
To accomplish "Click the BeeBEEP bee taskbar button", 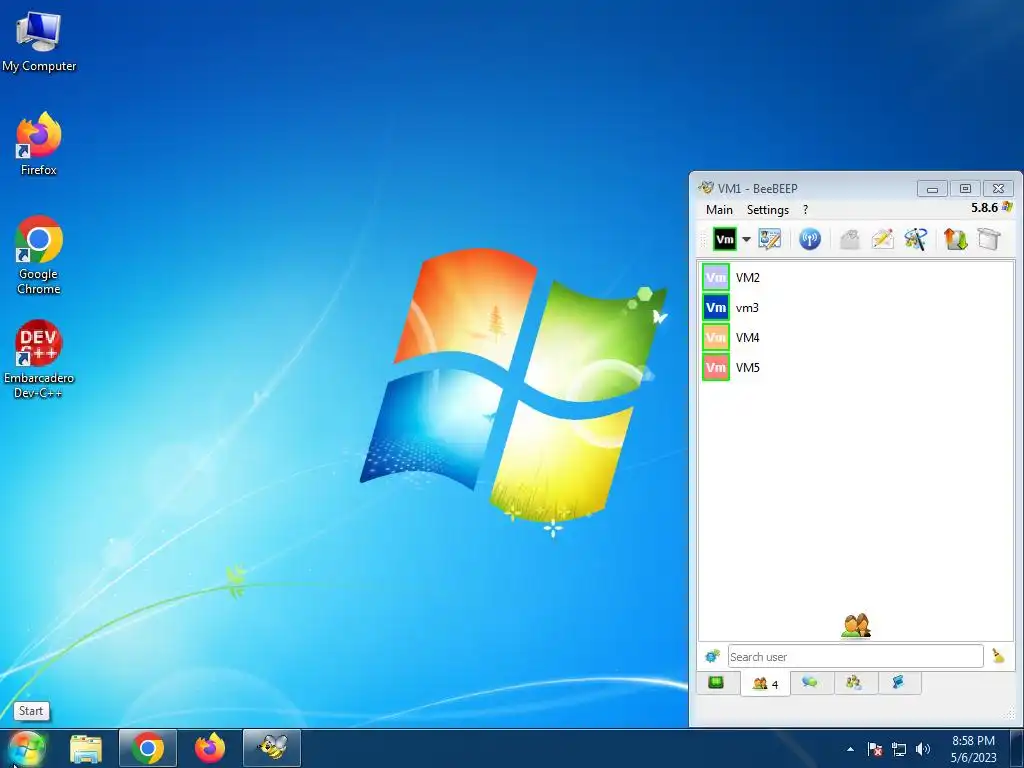I will (x=272, y=748).
